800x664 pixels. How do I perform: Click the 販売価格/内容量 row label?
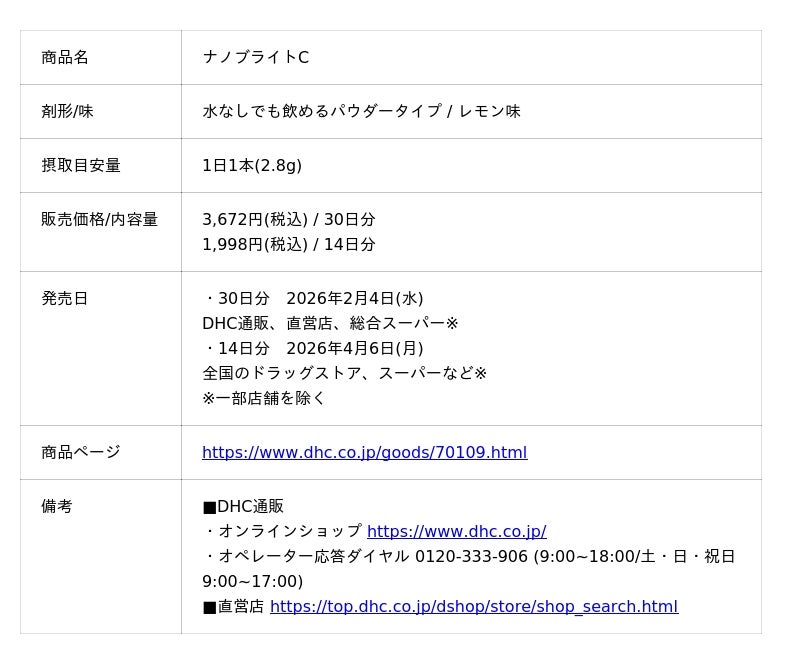(x=99, y=220)
